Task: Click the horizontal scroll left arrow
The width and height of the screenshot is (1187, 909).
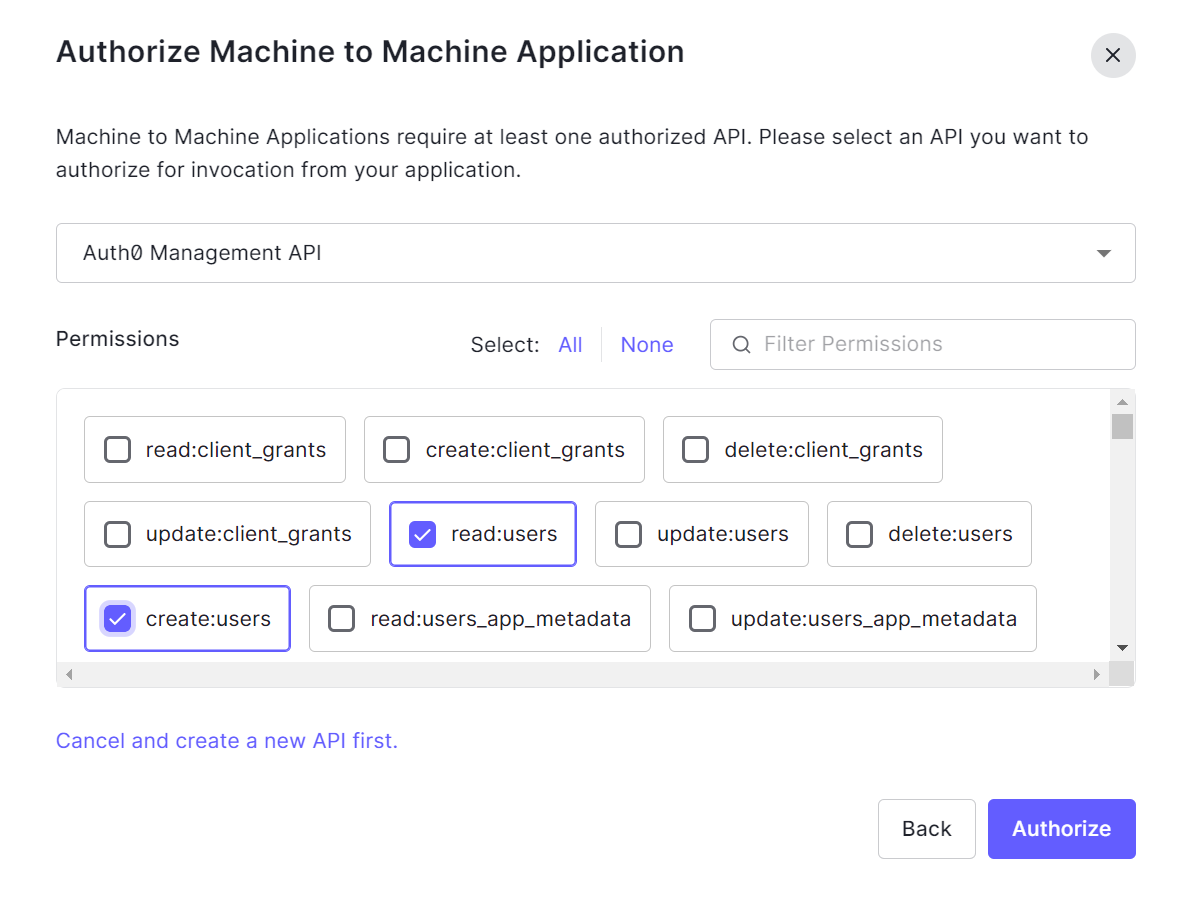Action: click(x=69, y=674)
